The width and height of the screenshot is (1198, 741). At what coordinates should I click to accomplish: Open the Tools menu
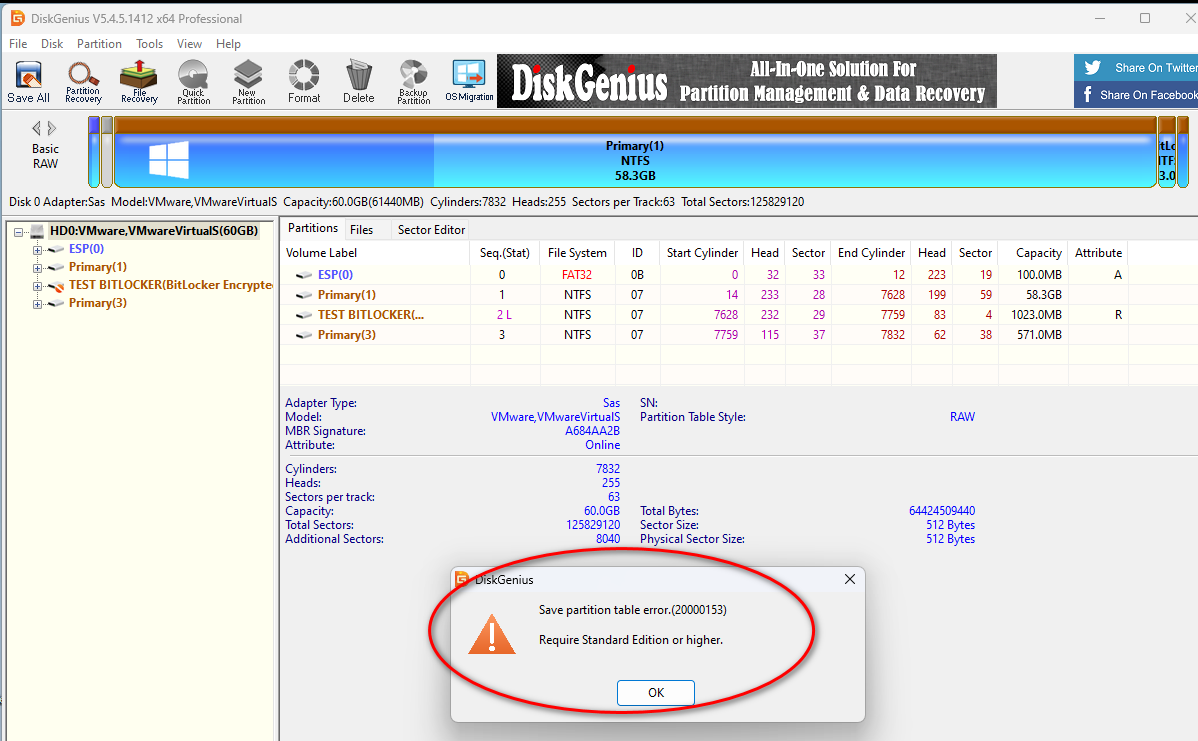(x=150, y=44)
